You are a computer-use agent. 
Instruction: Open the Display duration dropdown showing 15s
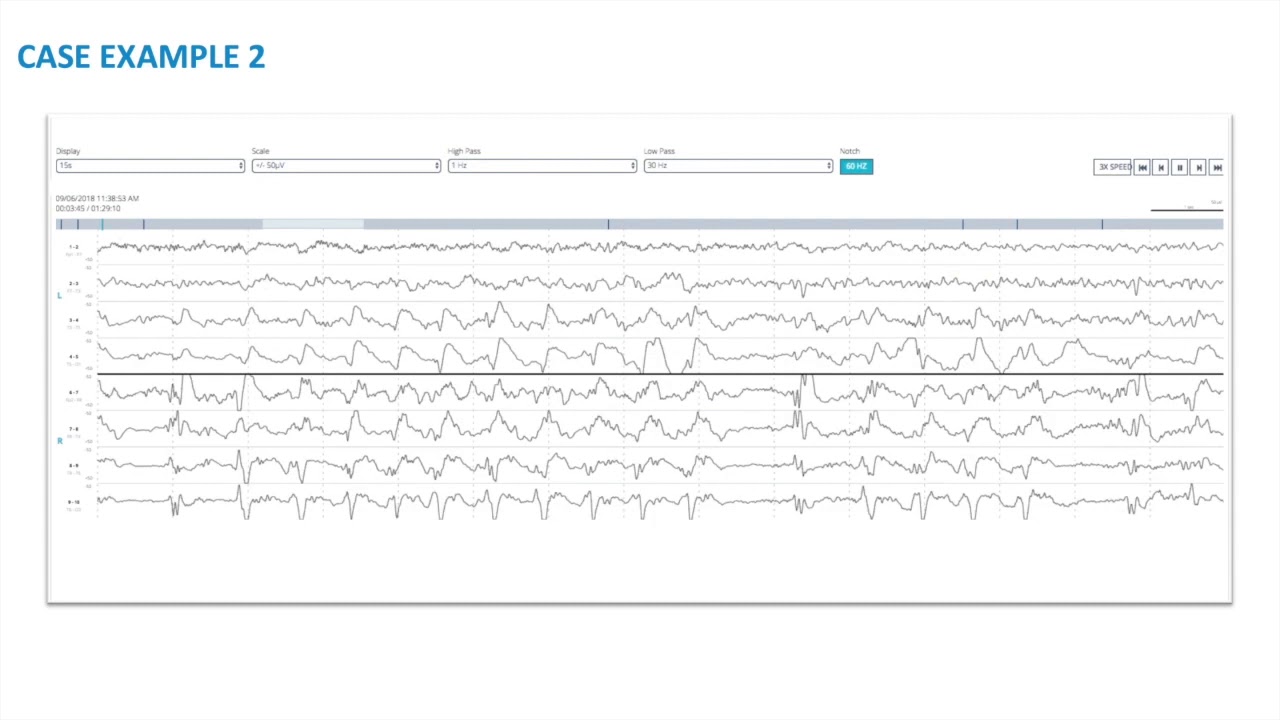tap(150, 165)
